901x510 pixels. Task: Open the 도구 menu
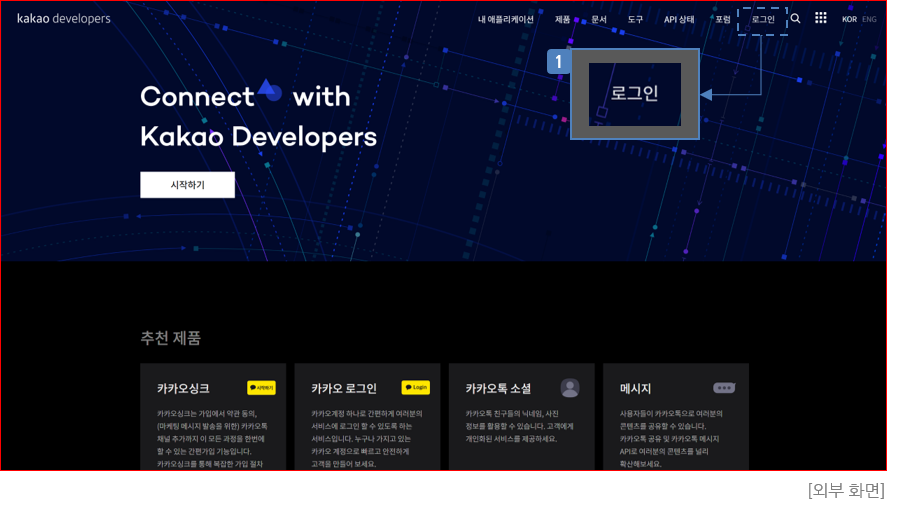point(635,19)
